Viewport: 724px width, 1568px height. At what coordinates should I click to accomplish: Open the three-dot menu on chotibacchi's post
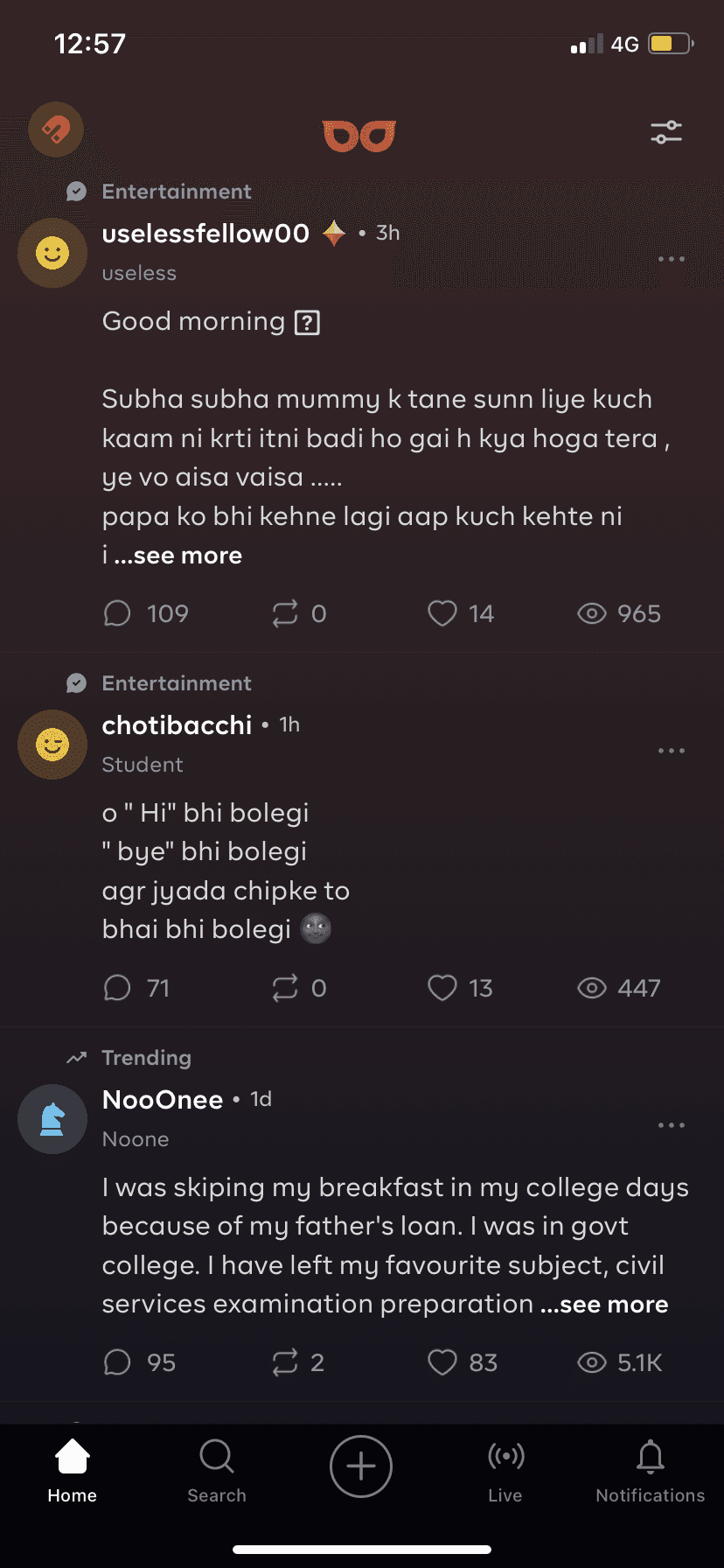pos(671,750)
